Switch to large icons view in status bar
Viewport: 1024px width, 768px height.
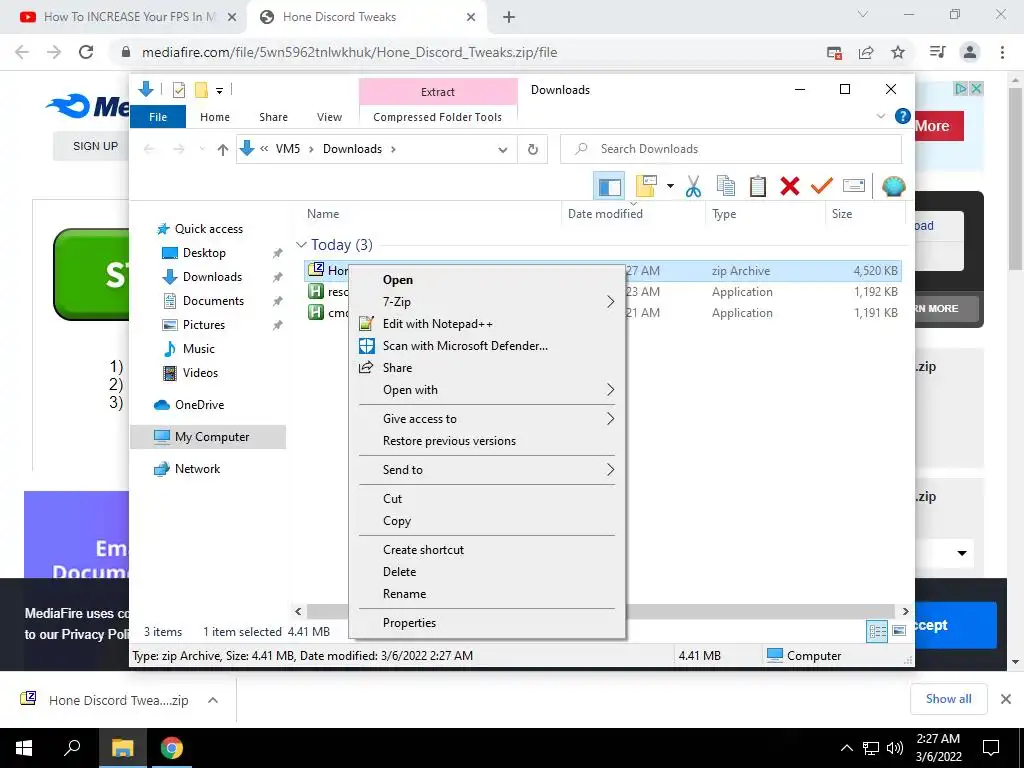(899, 631)
